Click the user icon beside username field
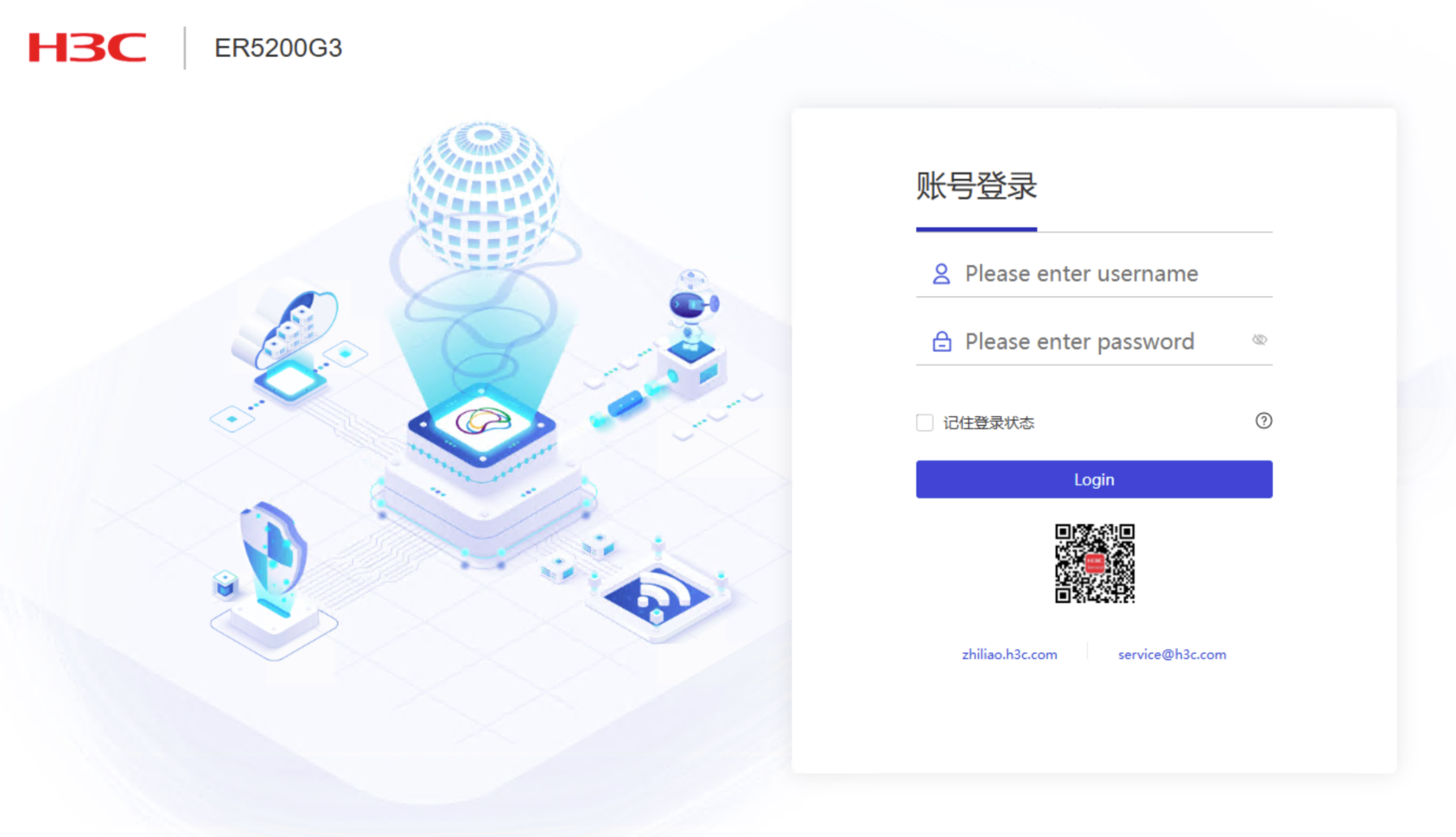1456x837 pixels. (x=941, y=274)
